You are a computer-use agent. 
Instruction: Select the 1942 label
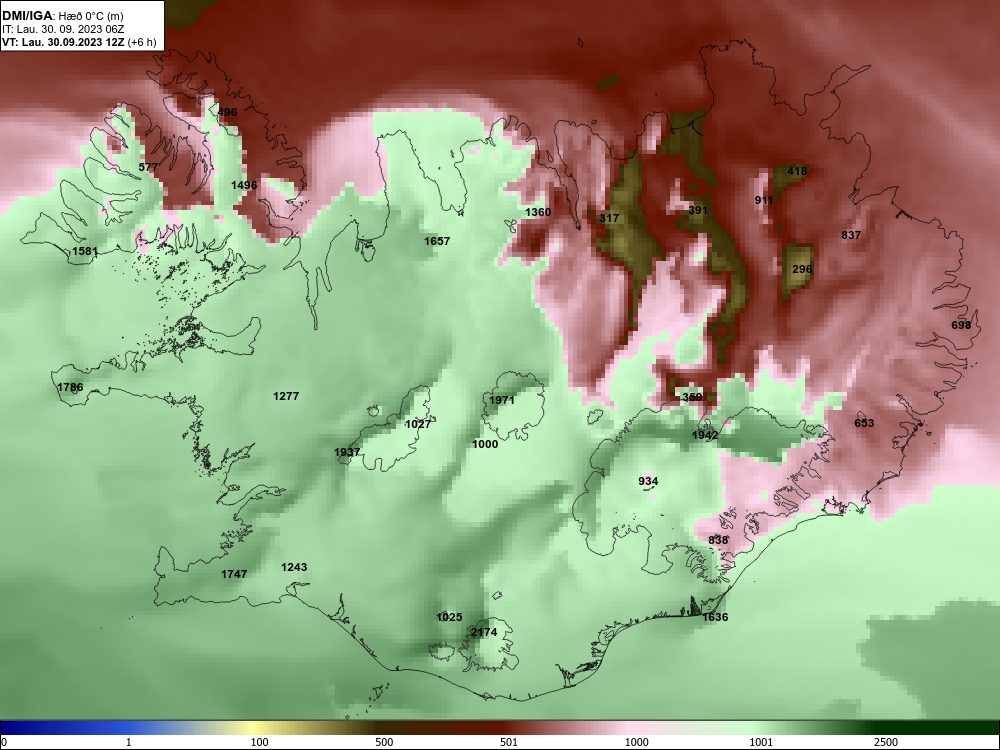click(x=705, y=436)
